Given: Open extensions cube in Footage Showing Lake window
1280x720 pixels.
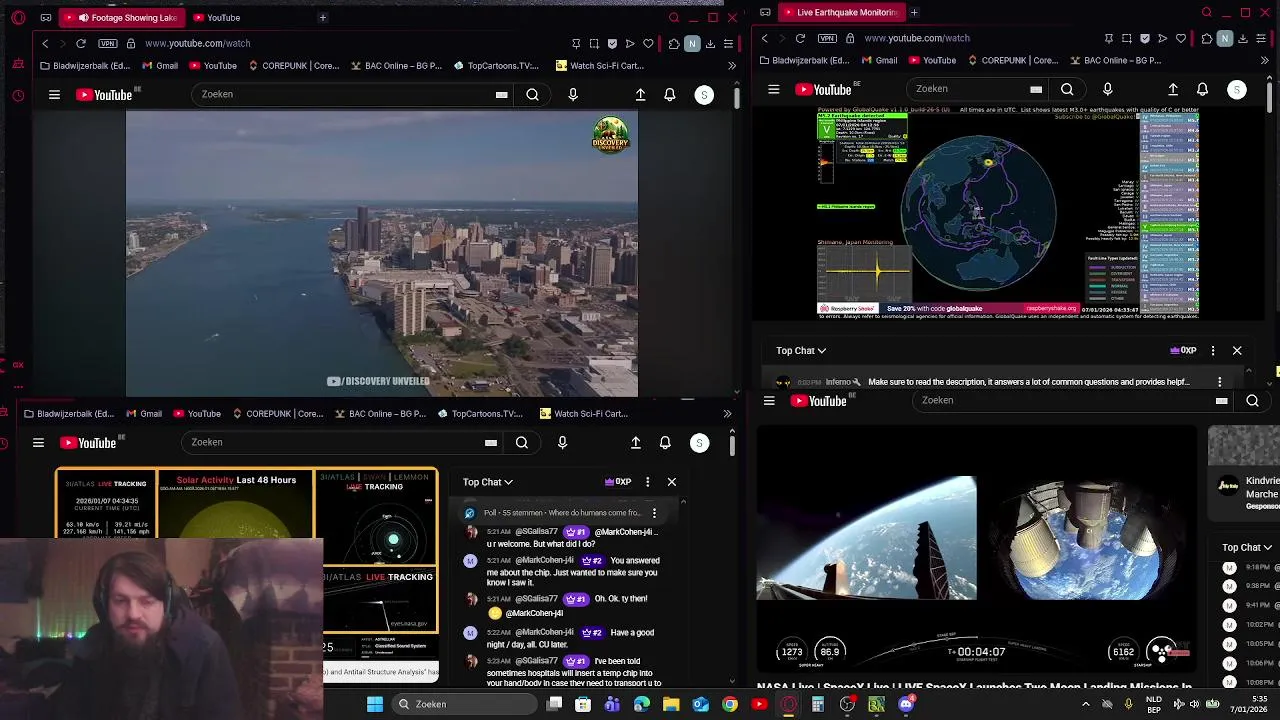Looking at the screenshot, I should [x=673, y=43].
